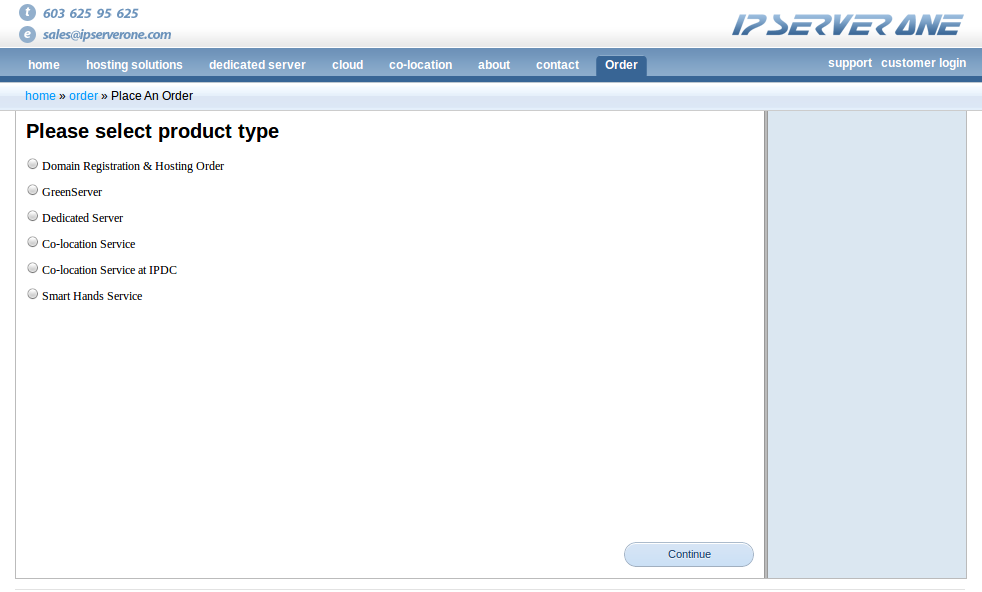
Task: Click the Please select product type heading
Action: click(x=153, y=131)
